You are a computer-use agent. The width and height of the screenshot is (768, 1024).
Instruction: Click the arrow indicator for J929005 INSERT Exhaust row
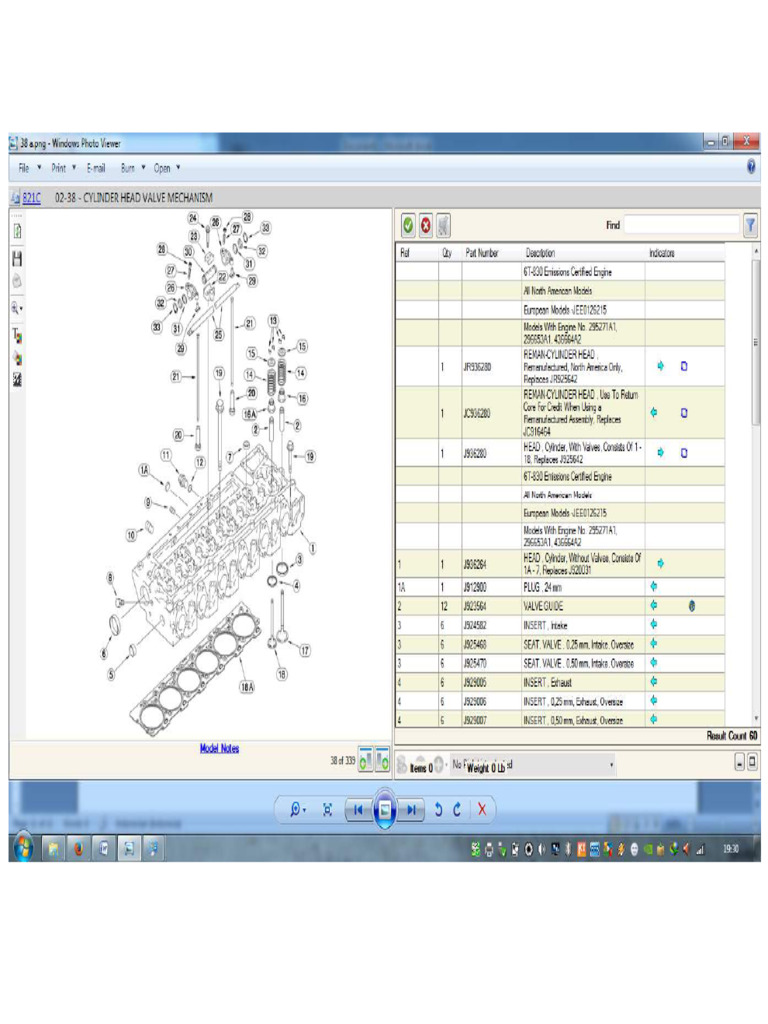pos(654,682)
